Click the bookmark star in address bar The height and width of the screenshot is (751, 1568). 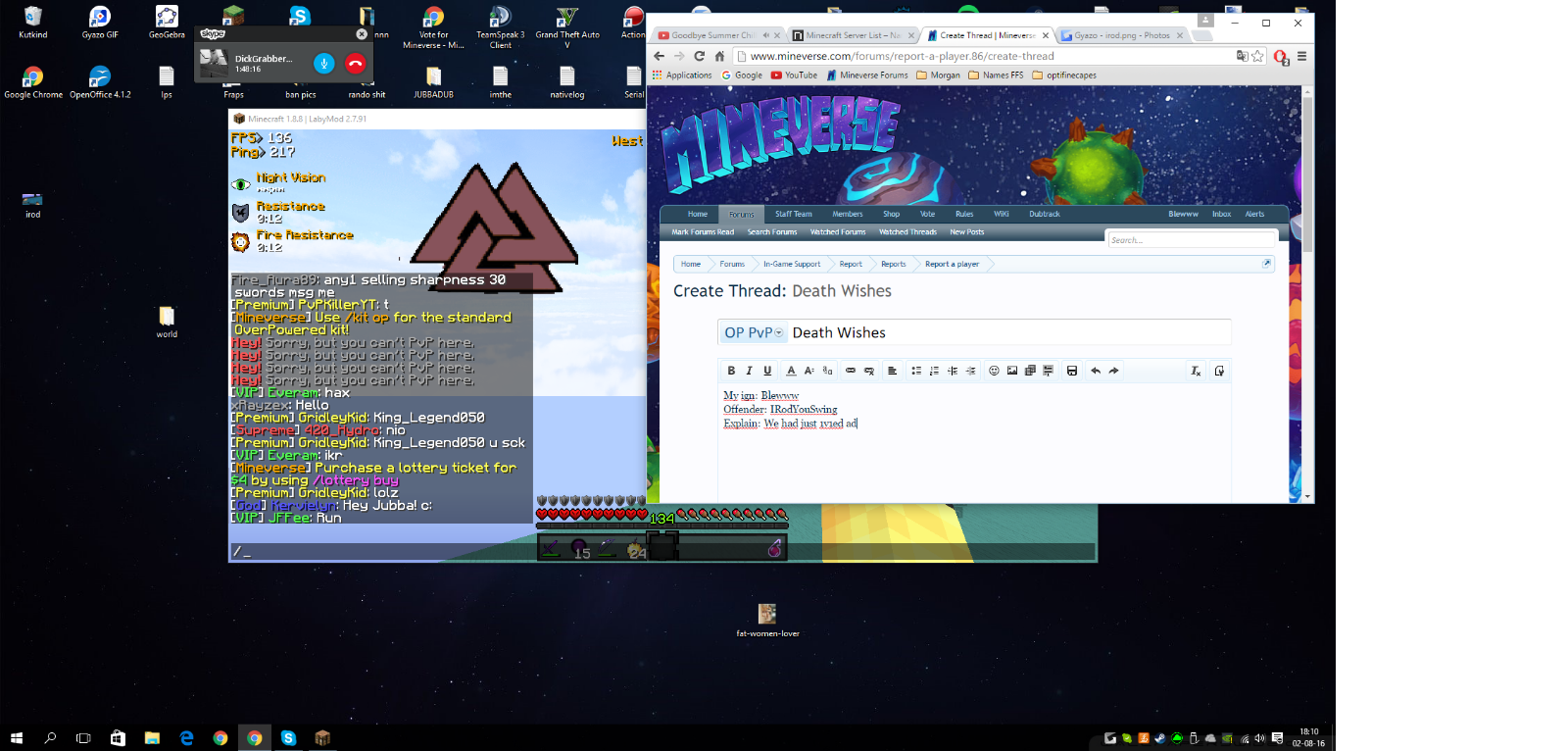tap(1258, 56)
